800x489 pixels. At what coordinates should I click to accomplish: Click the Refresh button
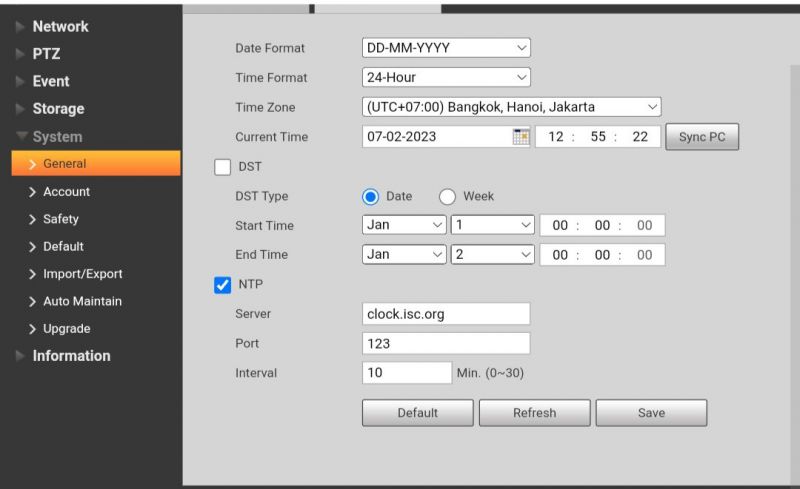pos(534,413)
